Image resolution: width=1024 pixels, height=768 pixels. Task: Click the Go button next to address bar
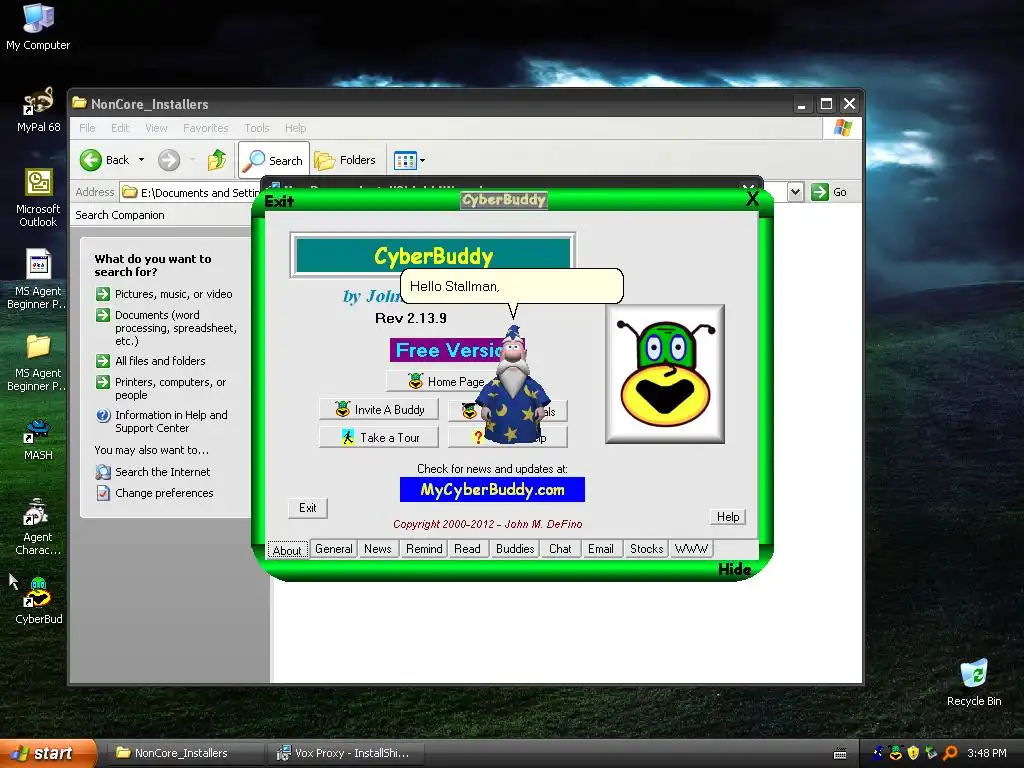click(829, 192)
